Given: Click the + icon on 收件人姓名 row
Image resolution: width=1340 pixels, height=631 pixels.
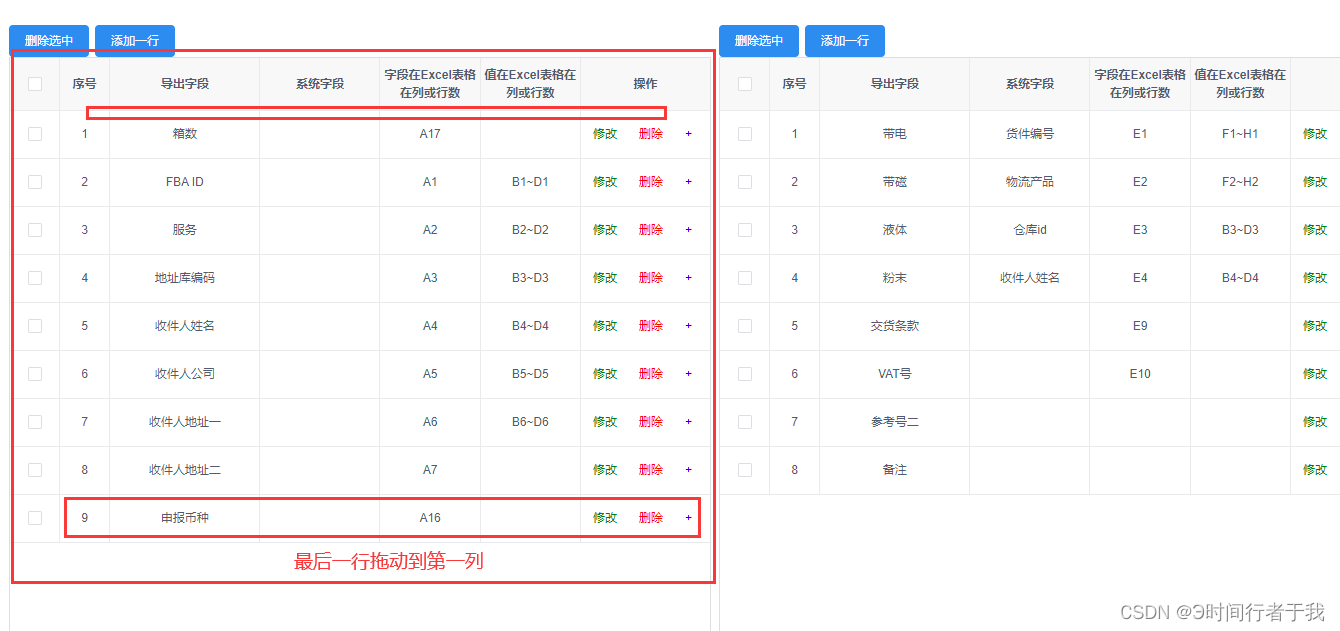Looking at the screenshot, I should coord(688,325).
